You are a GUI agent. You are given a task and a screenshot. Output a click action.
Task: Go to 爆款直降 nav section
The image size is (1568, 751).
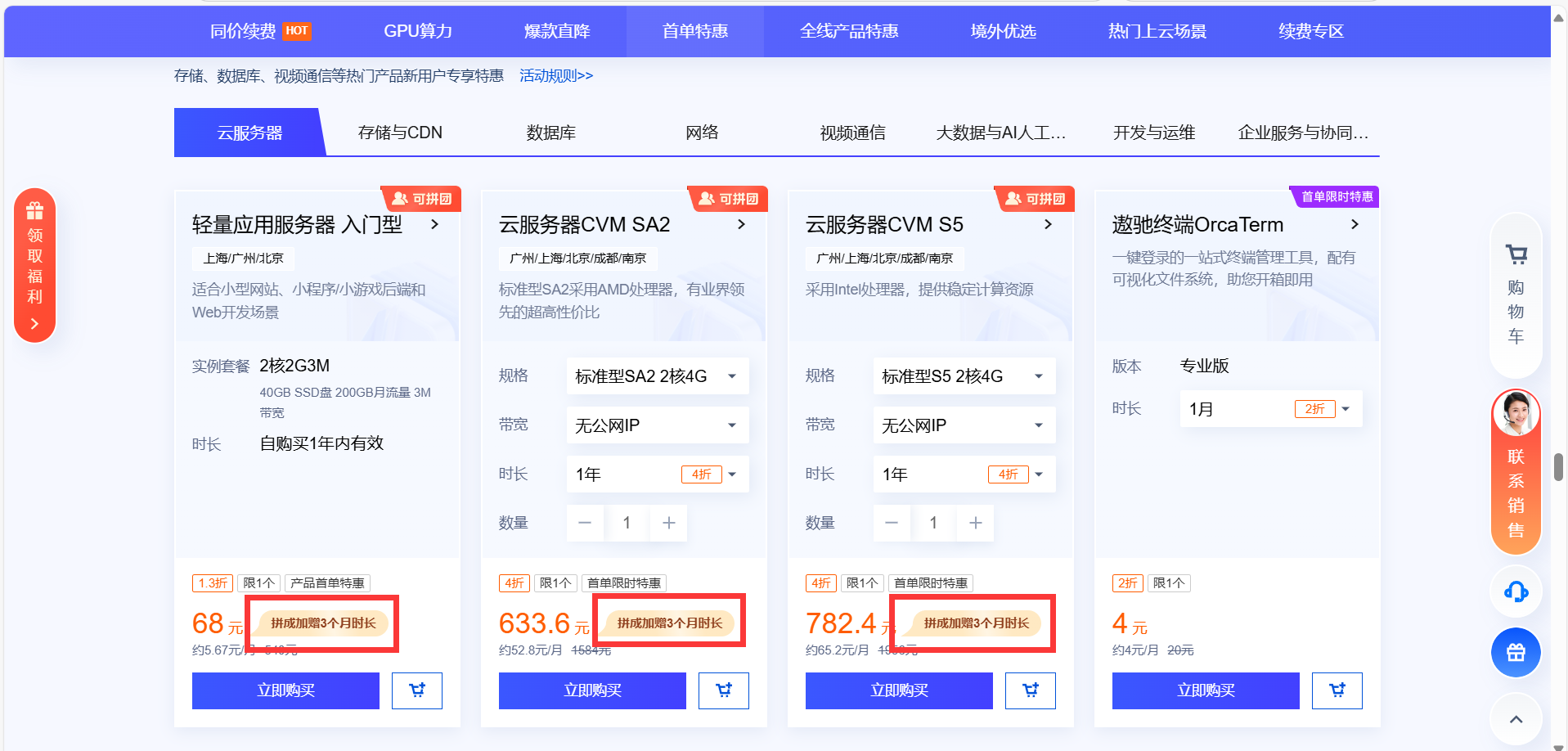click(x=557, y=31)
